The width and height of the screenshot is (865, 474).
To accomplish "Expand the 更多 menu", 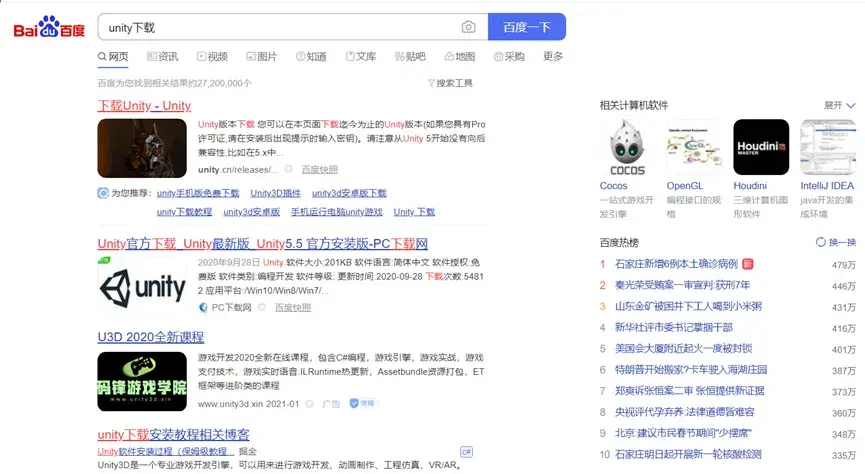I will point(553,56).
